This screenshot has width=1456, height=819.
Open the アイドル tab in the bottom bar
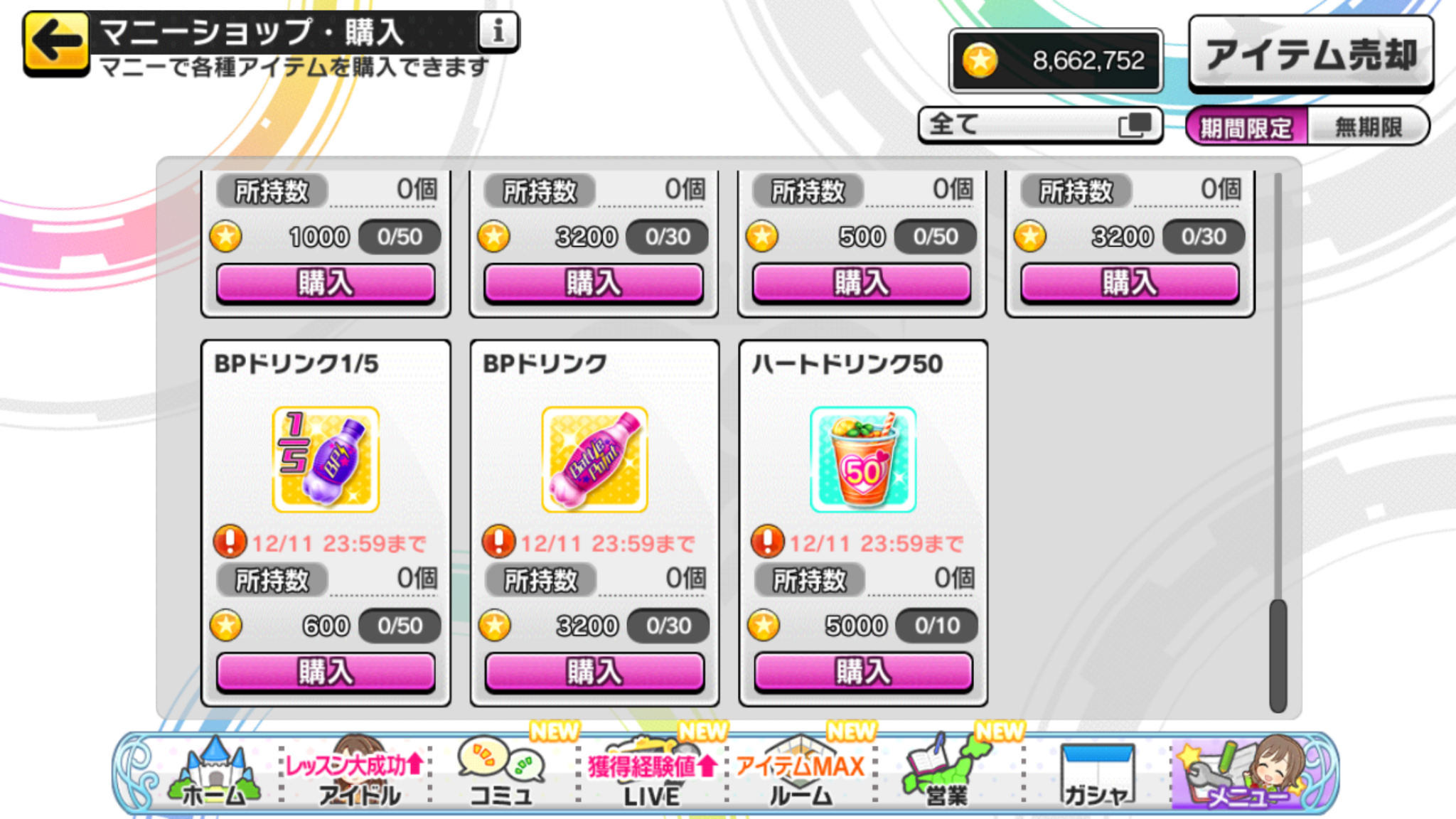click(358, 773)
